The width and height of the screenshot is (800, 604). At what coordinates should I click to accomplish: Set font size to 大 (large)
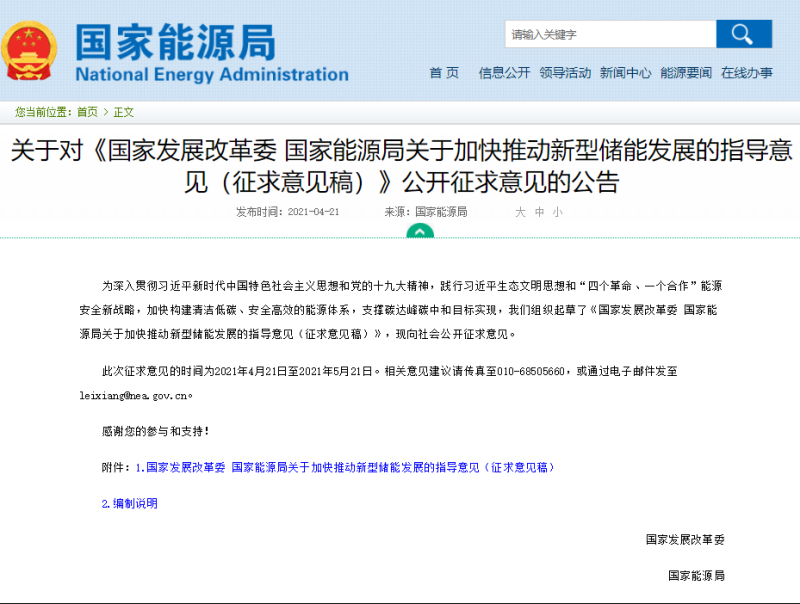point(520,212)
